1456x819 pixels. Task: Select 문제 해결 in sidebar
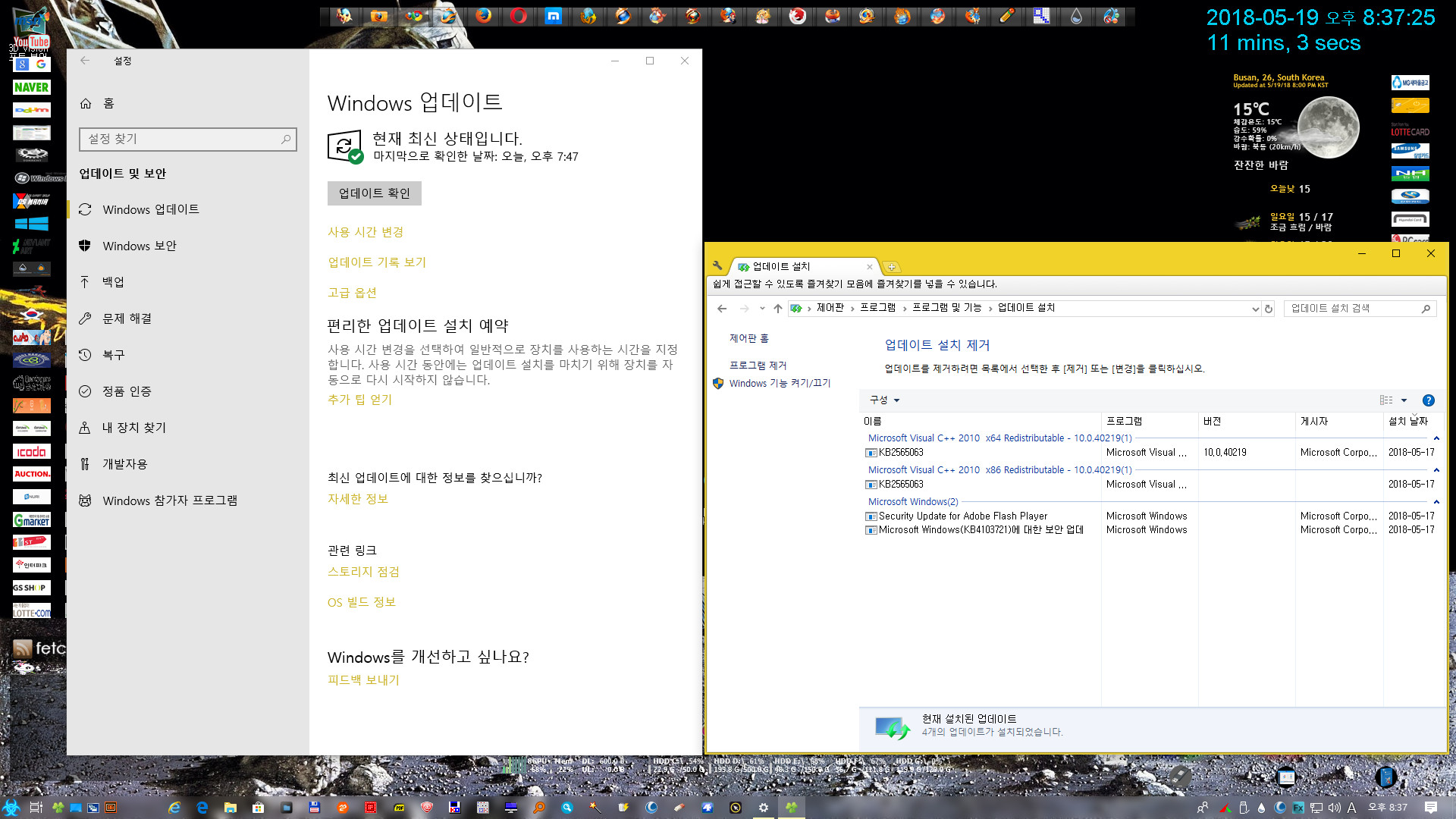click(x=188, y=318)
